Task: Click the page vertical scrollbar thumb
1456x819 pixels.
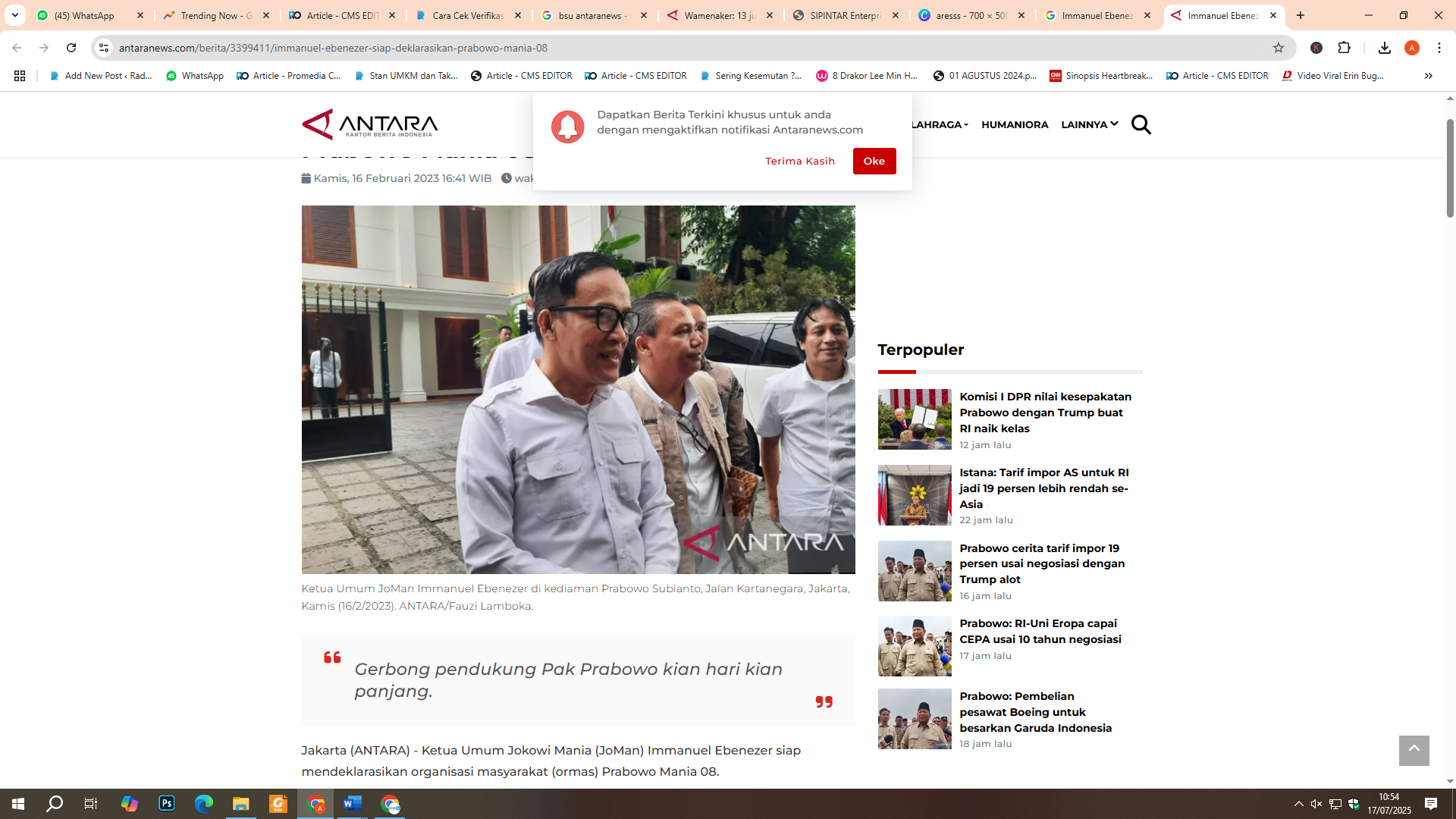Action: click(1450, 167)
